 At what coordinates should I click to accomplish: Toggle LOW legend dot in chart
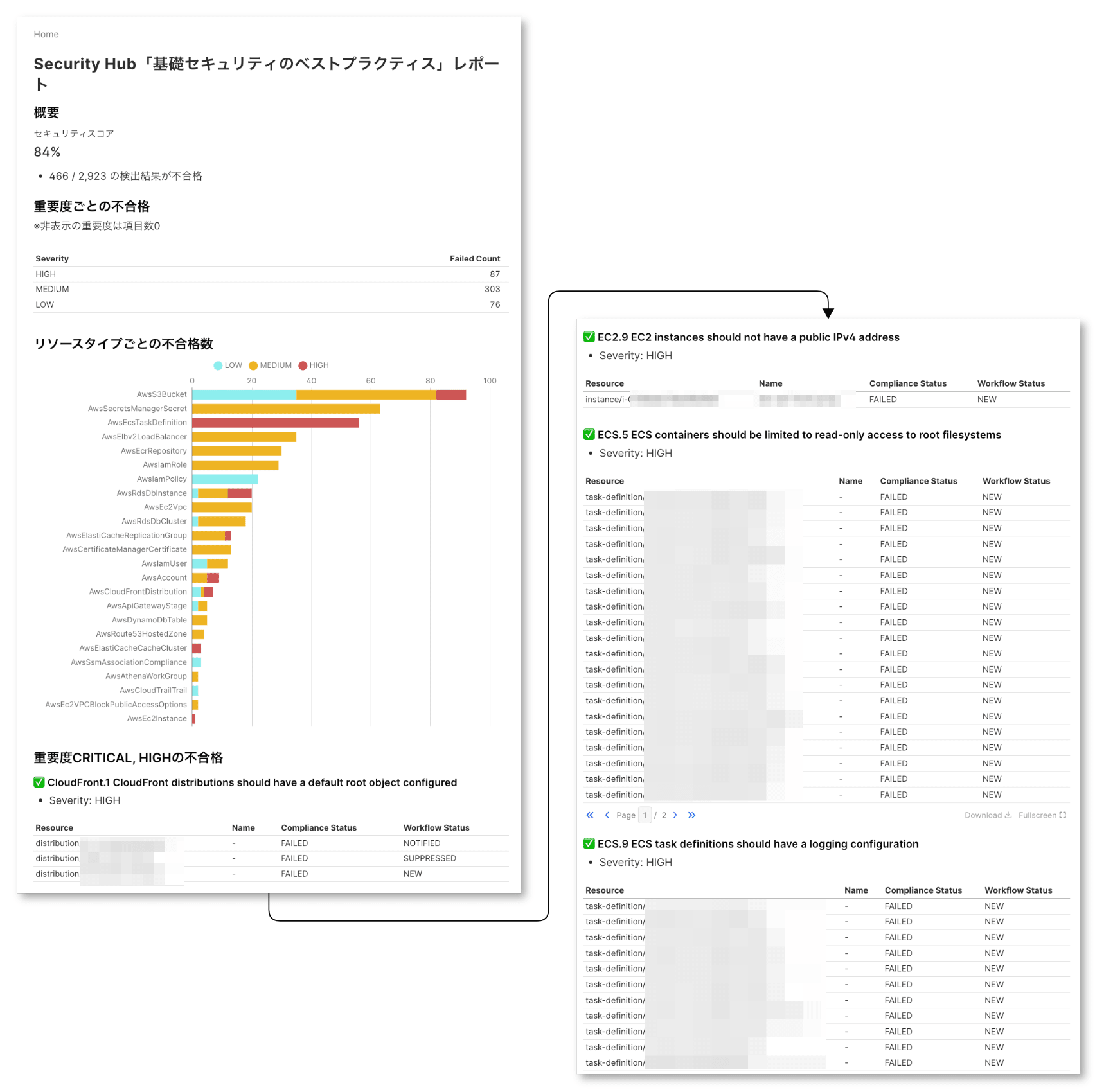(218, 365)
